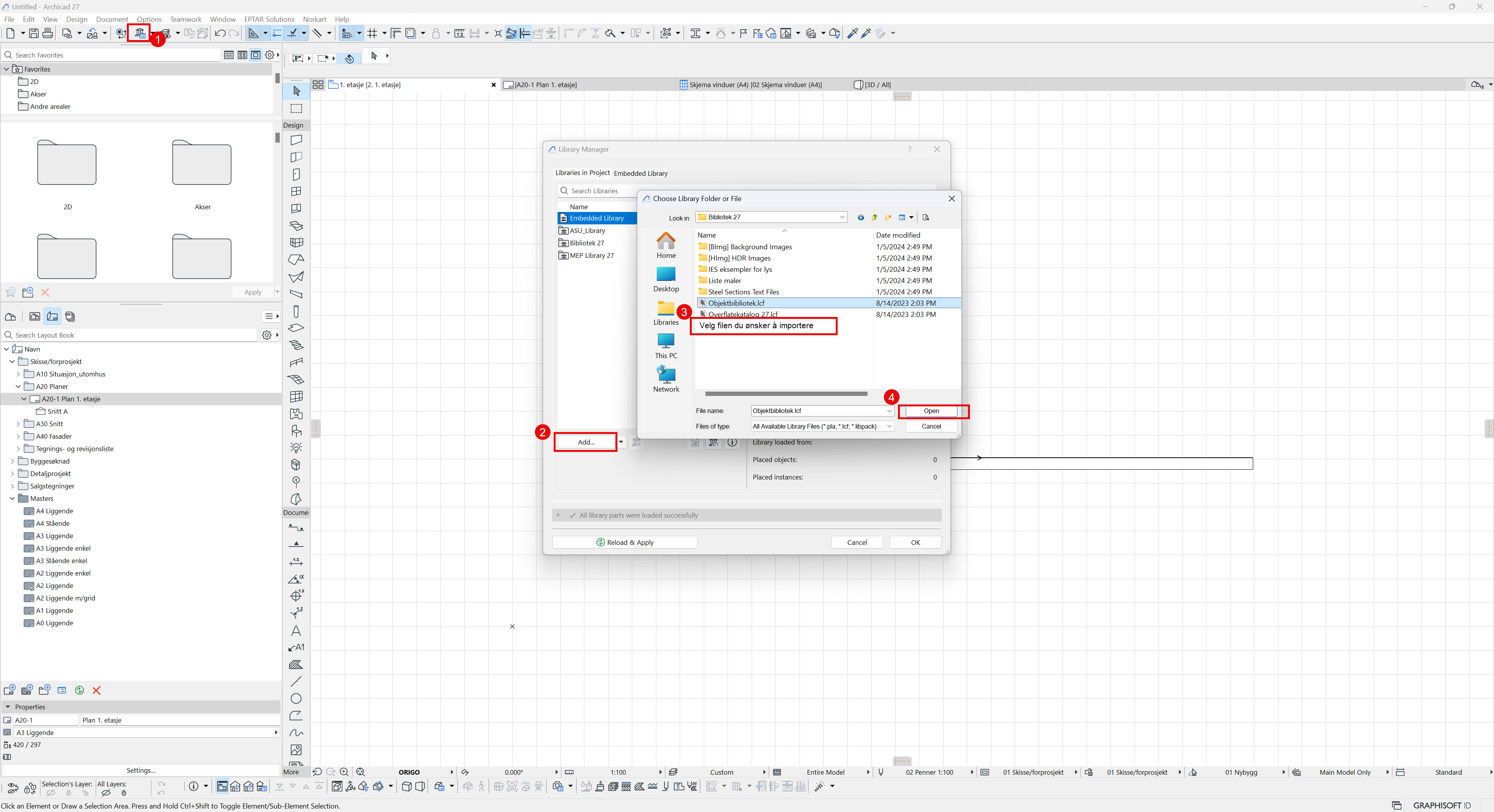Select the Marquee tool in toolbox

296,108
